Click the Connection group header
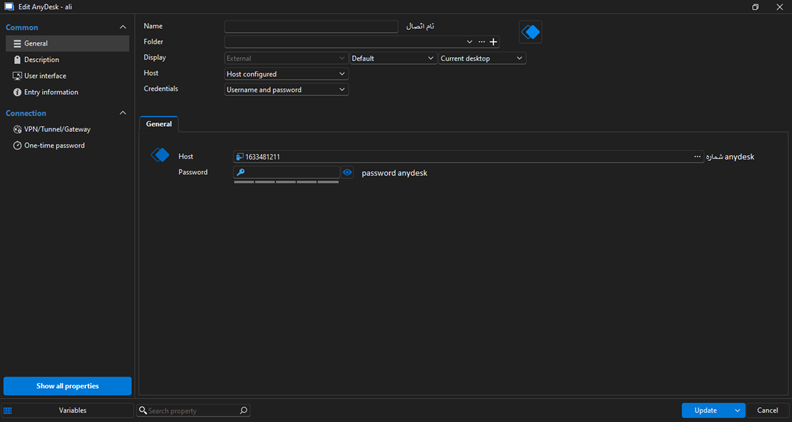This screenshot has width=792, height=422. click(x=26, y=113)
